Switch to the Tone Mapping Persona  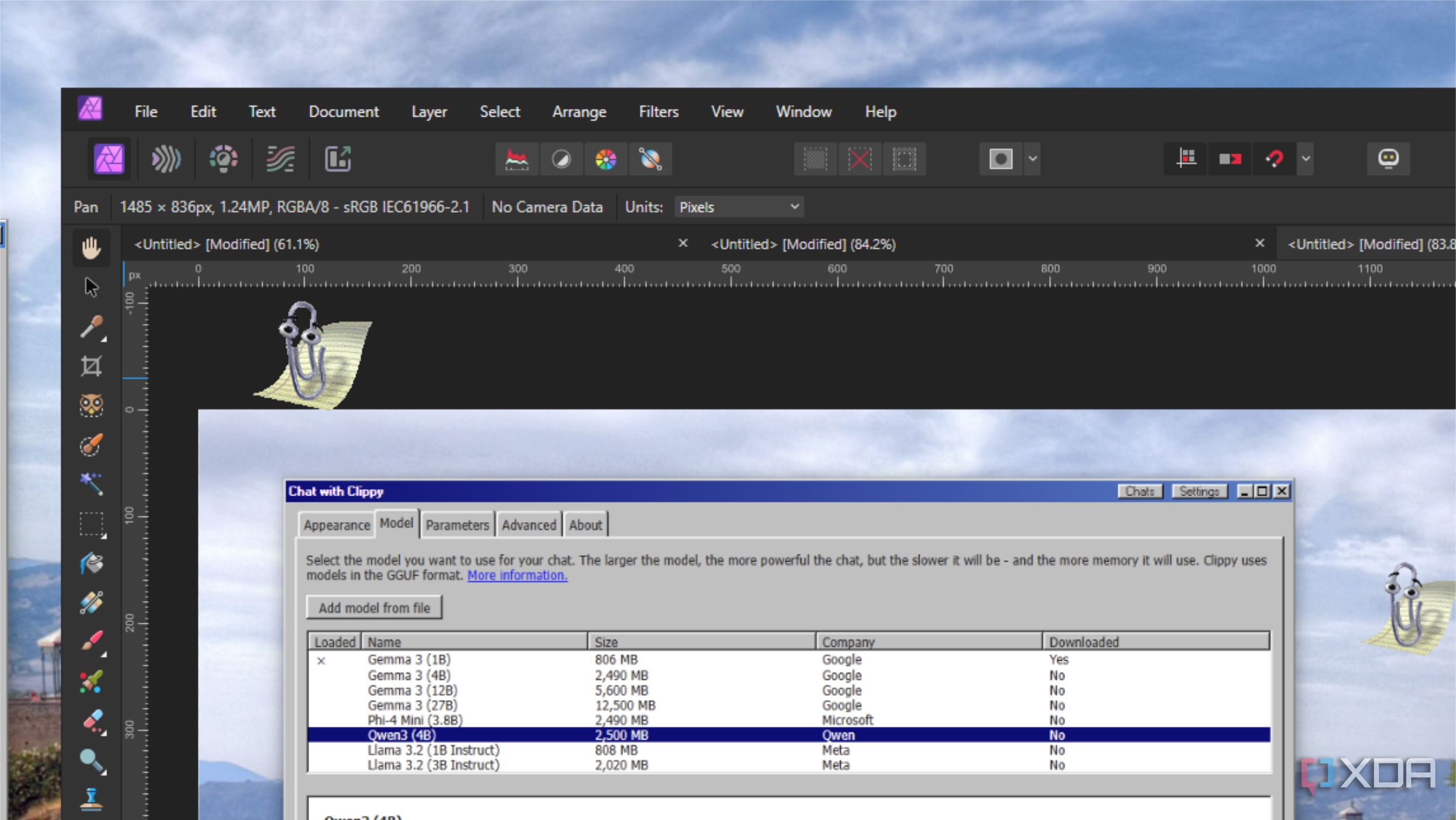point(280,159)
